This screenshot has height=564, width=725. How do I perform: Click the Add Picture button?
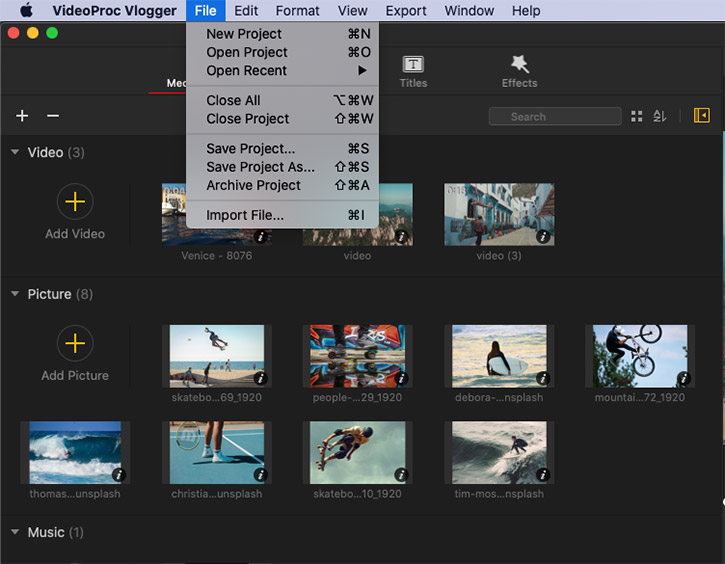tap(75, 344)
